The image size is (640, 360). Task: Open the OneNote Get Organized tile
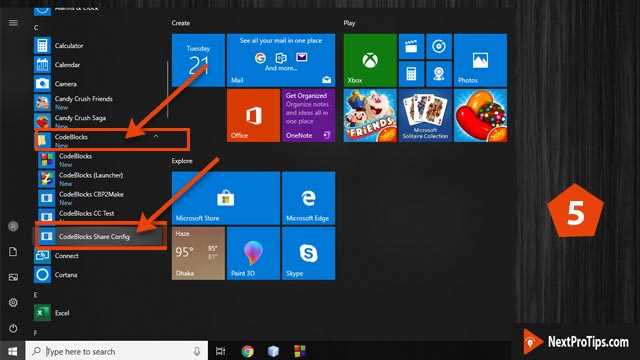(309, 116)
